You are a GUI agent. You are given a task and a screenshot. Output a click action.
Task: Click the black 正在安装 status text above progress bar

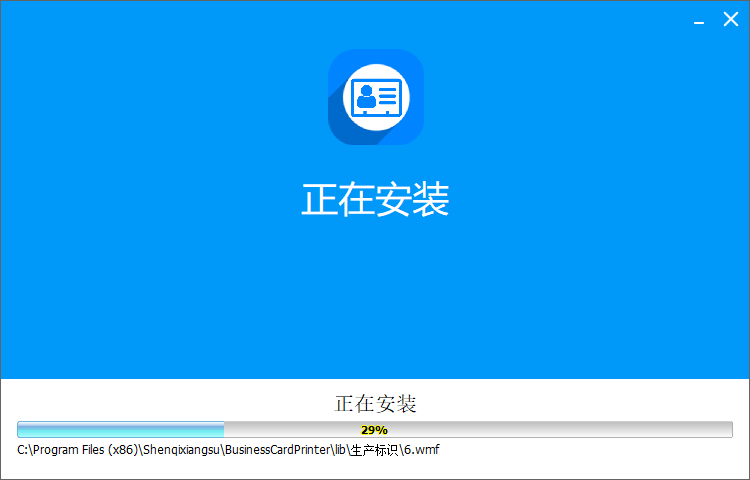375,404
